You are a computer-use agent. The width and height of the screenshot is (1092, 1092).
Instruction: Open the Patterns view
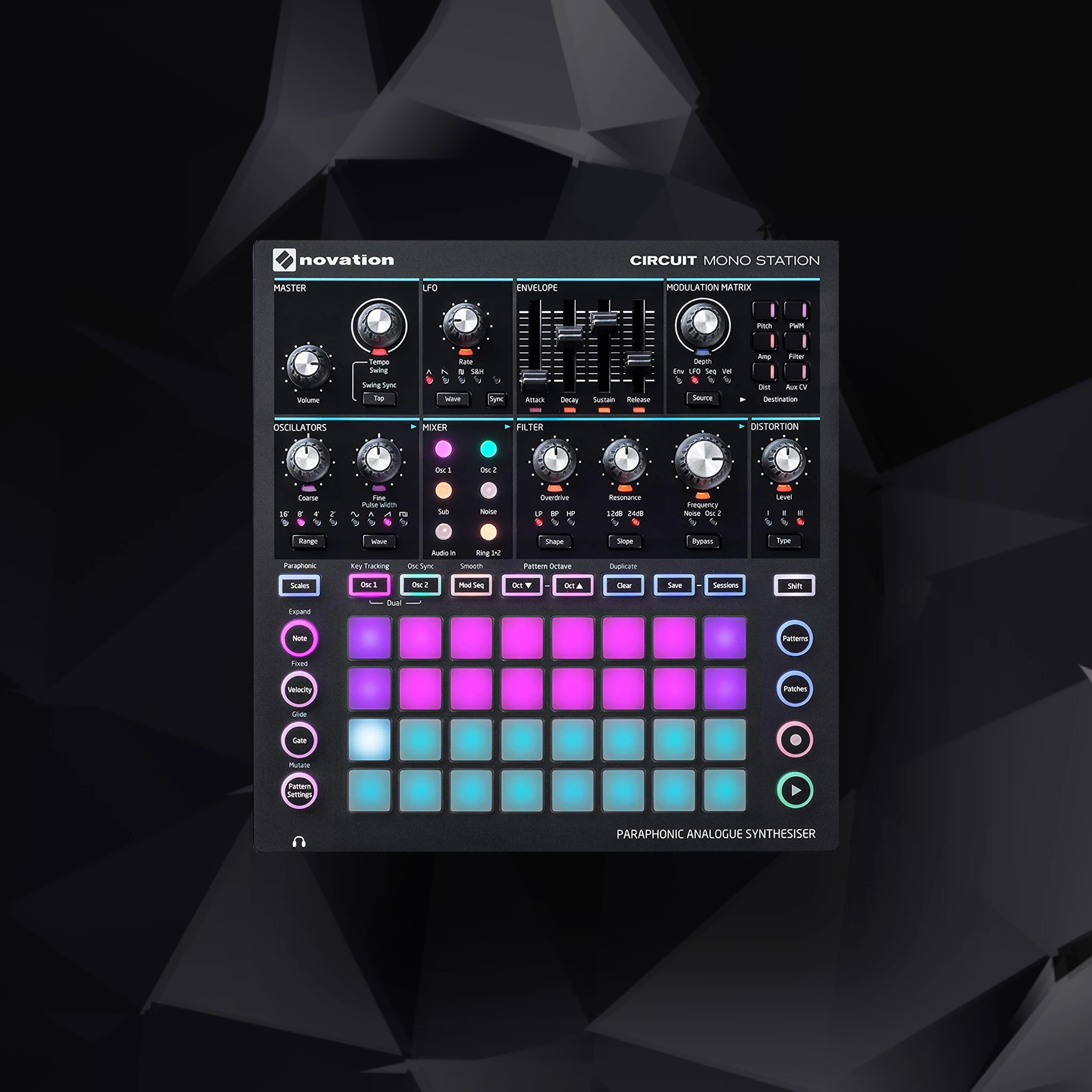tap(796, 639)
